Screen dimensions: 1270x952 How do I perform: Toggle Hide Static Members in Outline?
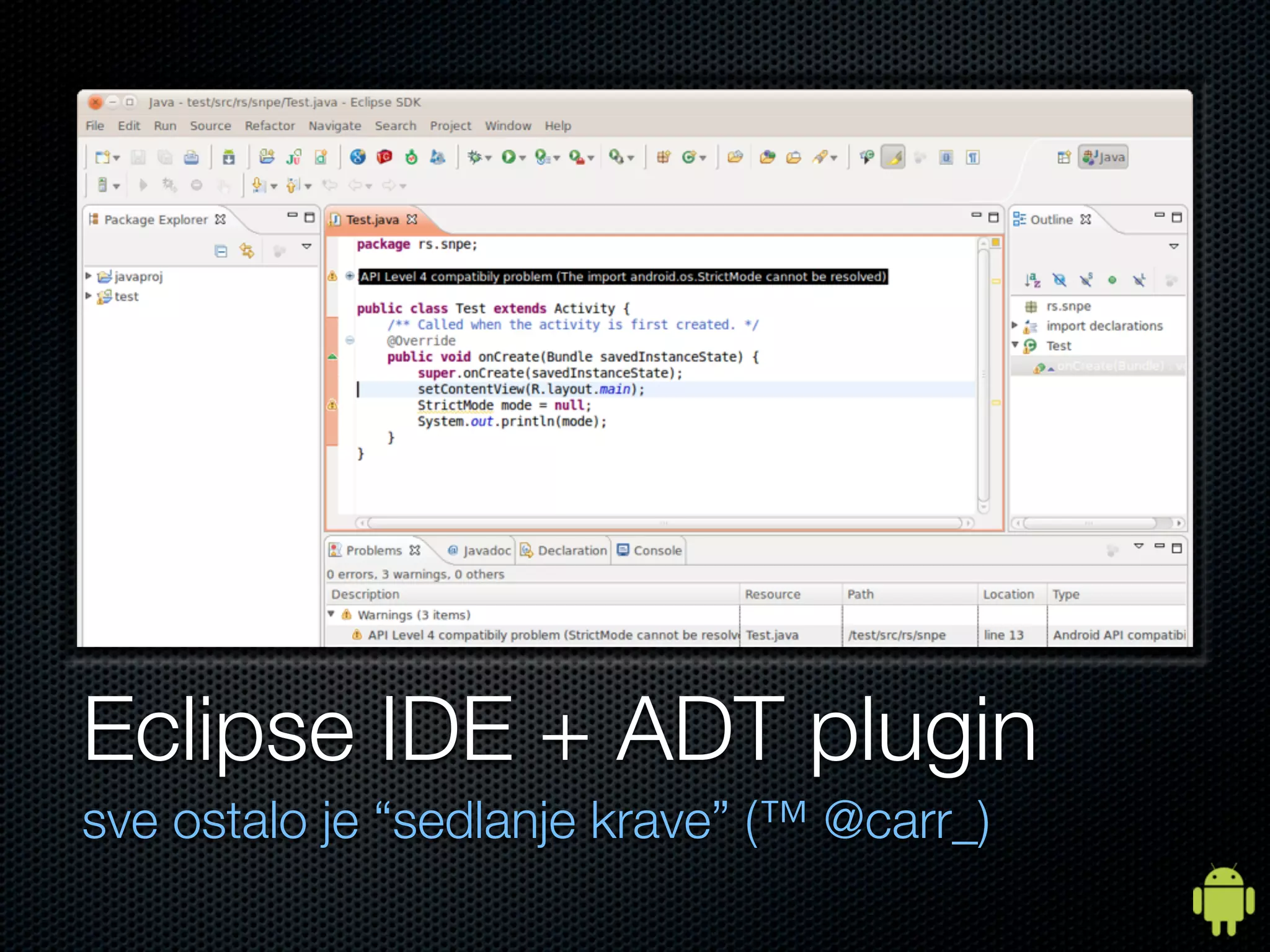pos(1086,281)
